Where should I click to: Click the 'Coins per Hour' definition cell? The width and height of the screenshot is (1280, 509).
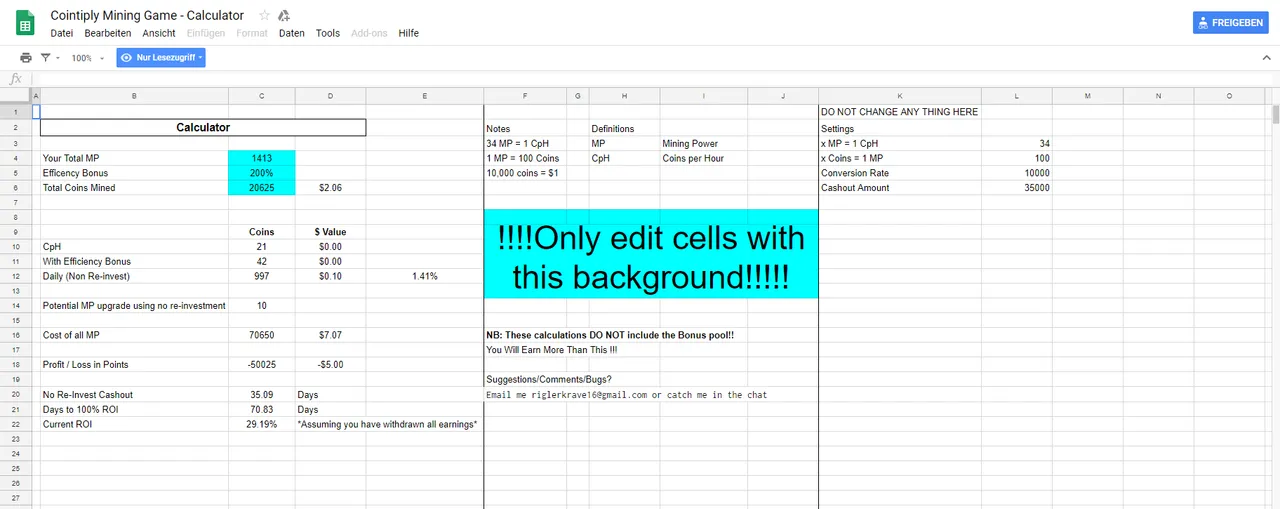tap(703, 158)
